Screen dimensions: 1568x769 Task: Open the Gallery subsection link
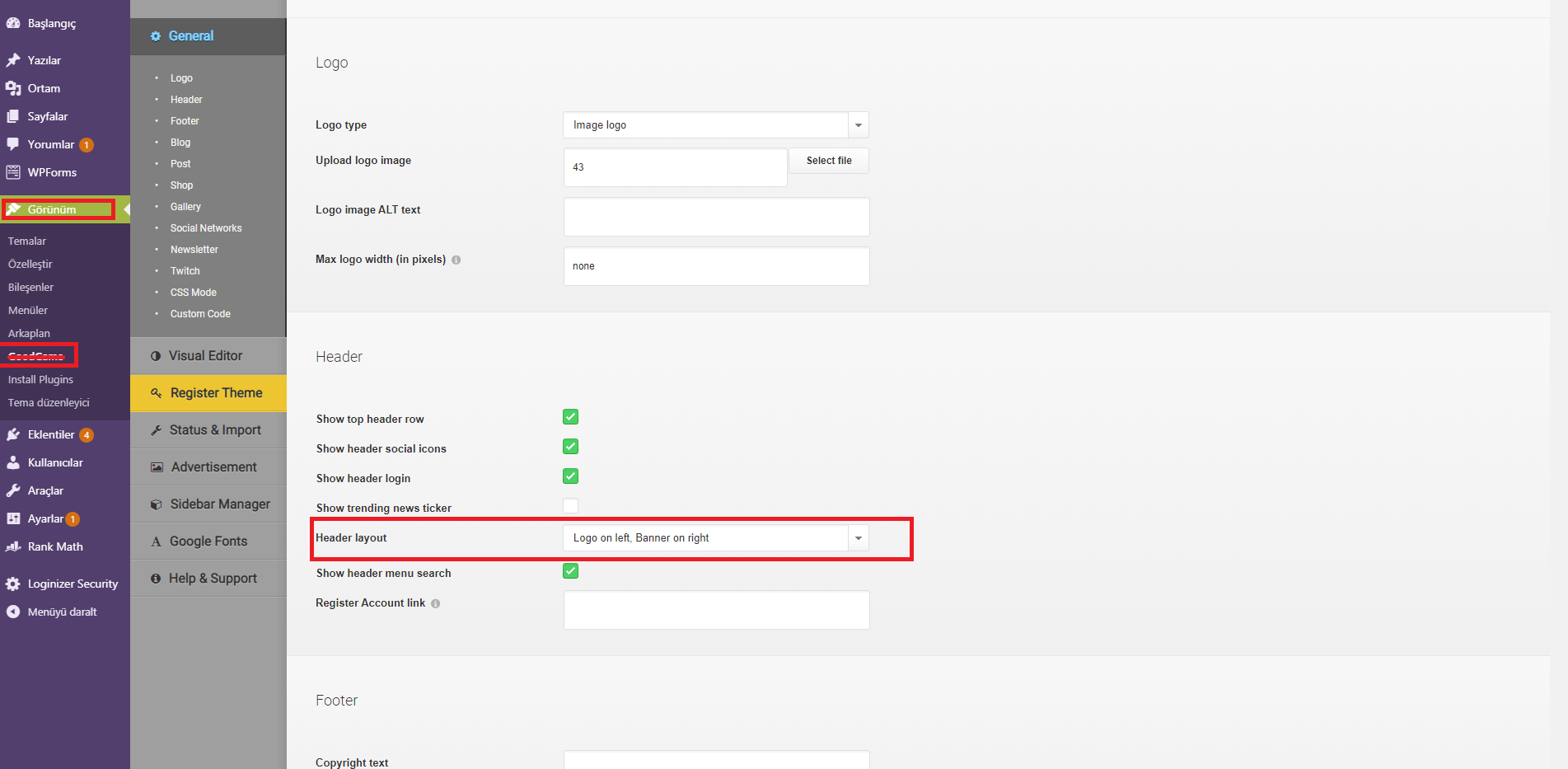tap(185, 207)
